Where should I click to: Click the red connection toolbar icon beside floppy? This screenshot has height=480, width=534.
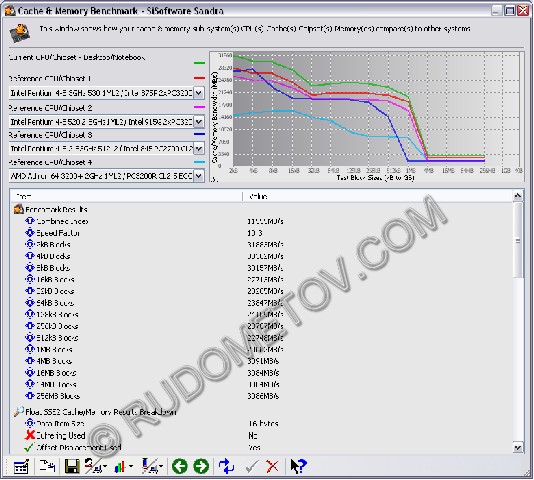pos(92,466)
